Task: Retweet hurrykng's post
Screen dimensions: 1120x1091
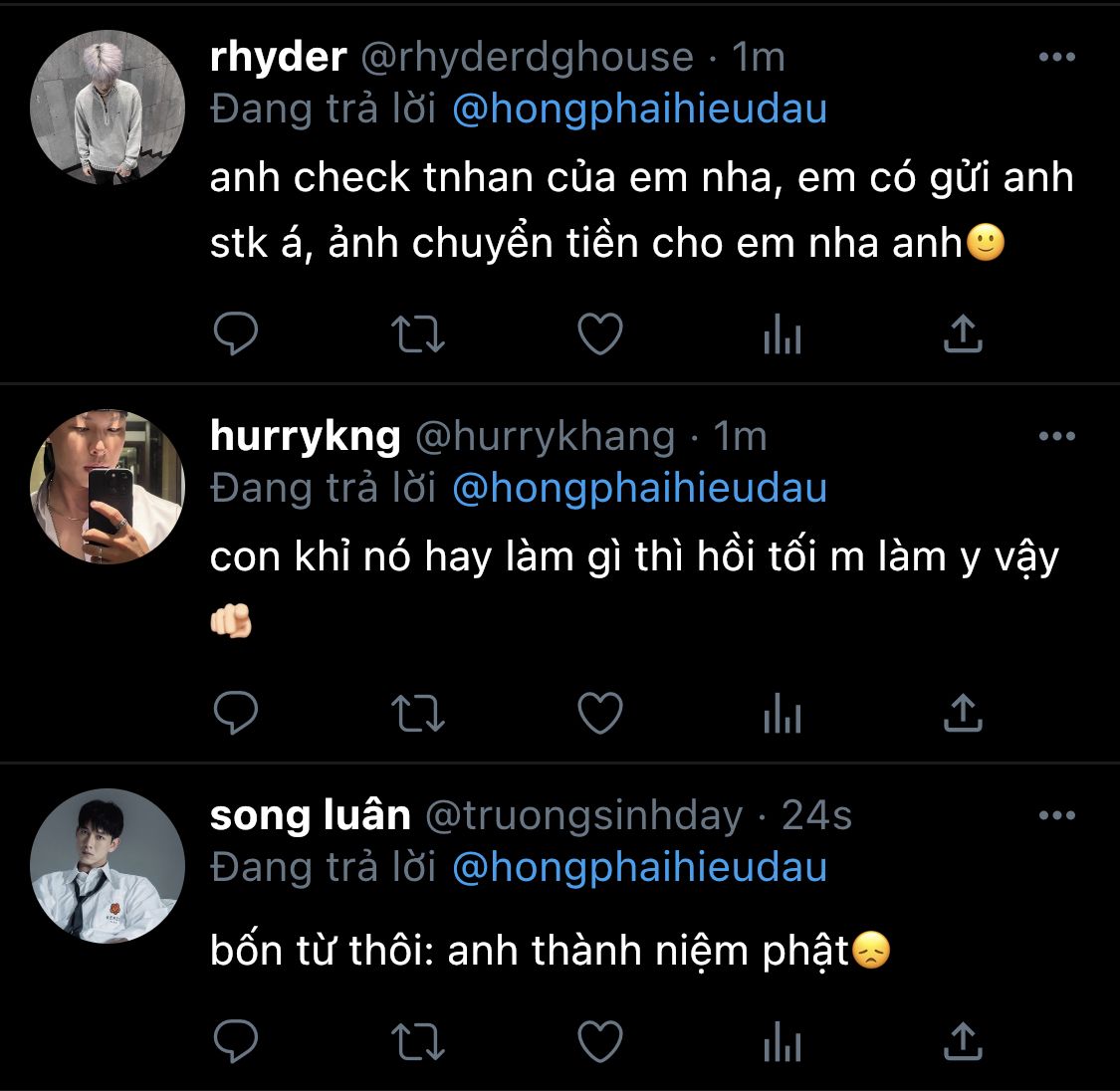Action: (x=418, y=713)
